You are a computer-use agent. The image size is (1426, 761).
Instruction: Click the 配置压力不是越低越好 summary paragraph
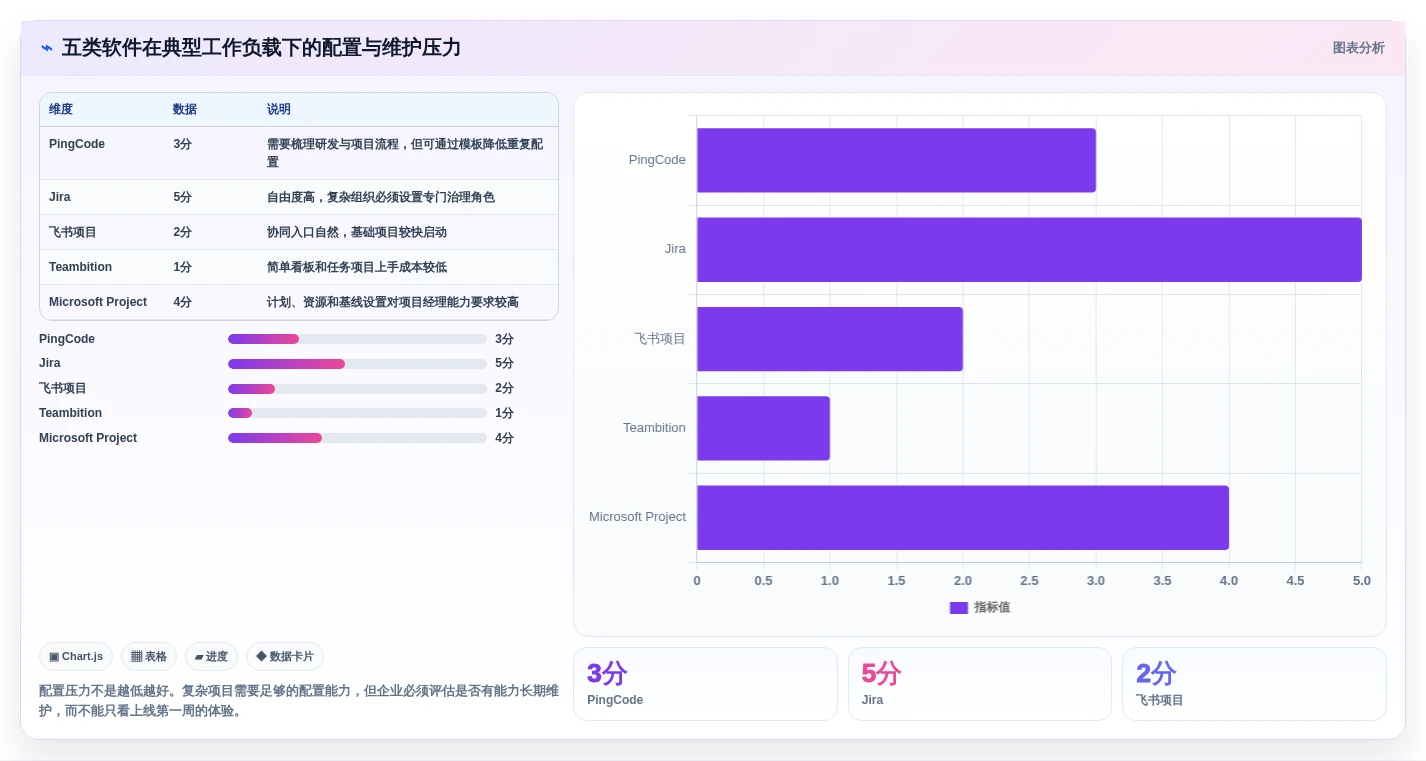click(299, 701)
